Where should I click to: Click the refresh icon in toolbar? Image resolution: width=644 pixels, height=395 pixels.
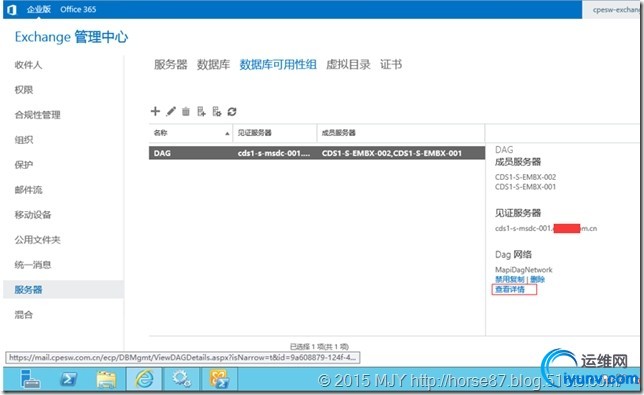(232, 111)
